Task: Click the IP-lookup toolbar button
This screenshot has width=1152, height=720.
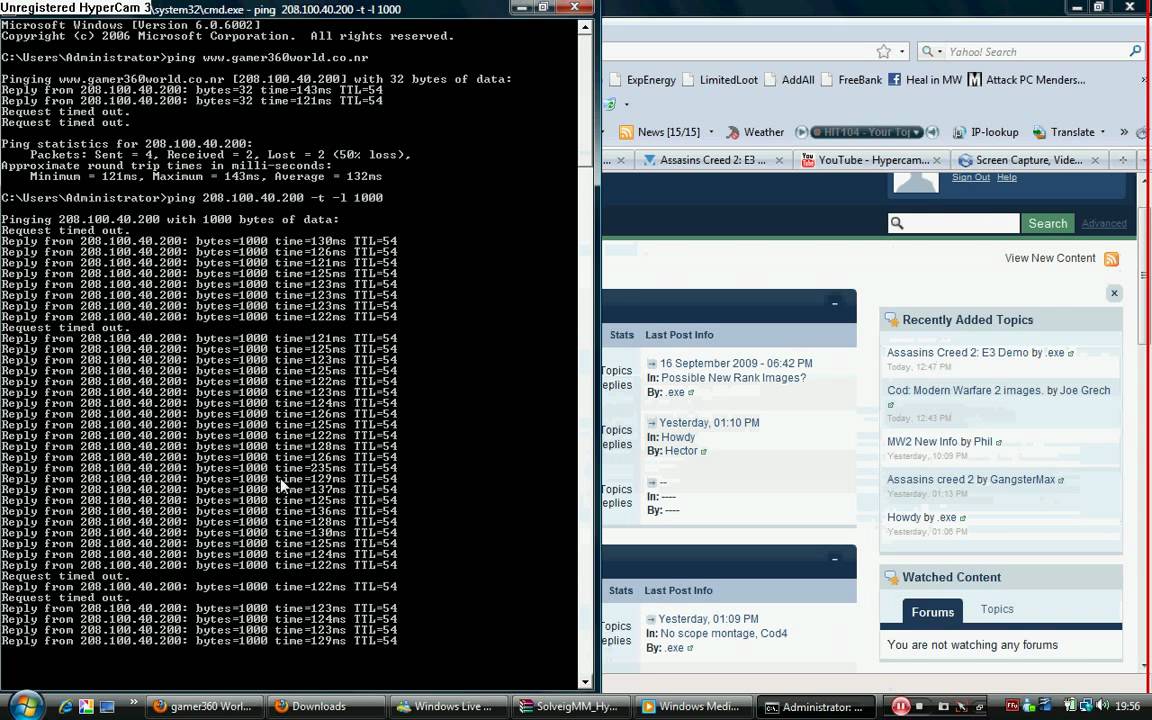Action: point(986,132)
